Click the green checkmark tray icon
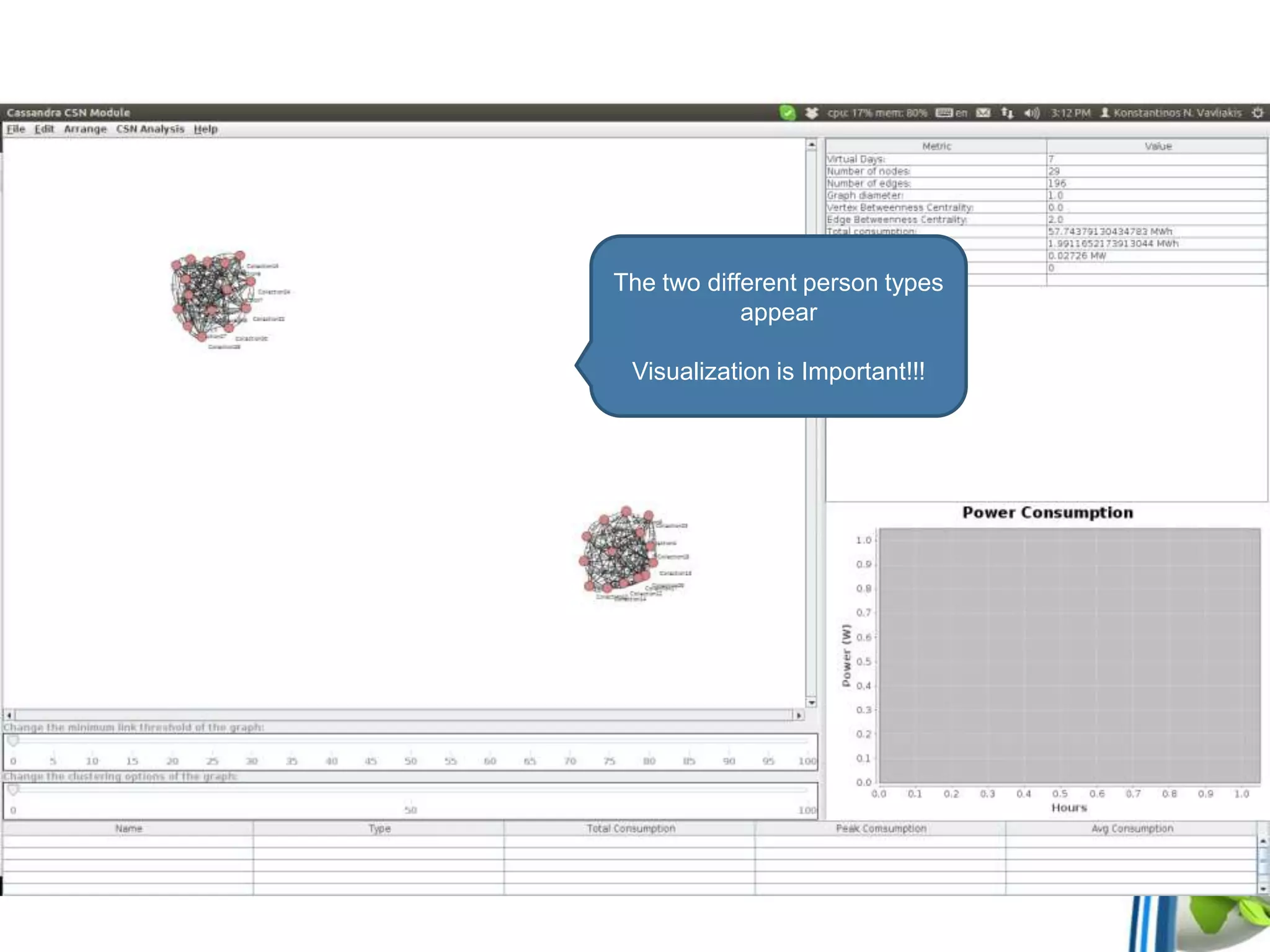Viewport: 1270px width, 952px height. 787,113
